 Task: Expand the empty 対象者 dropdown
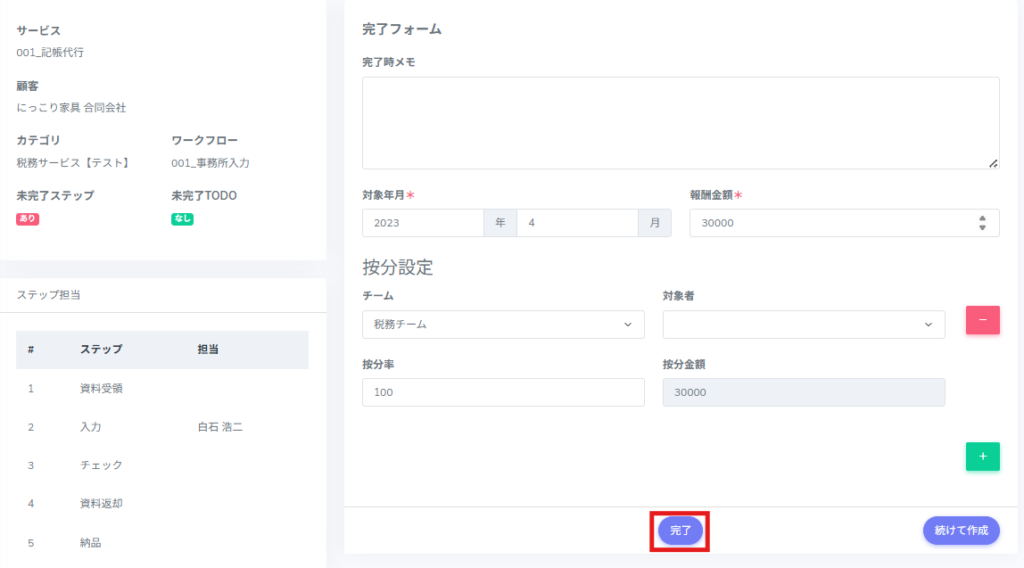[x=803, y=324]
